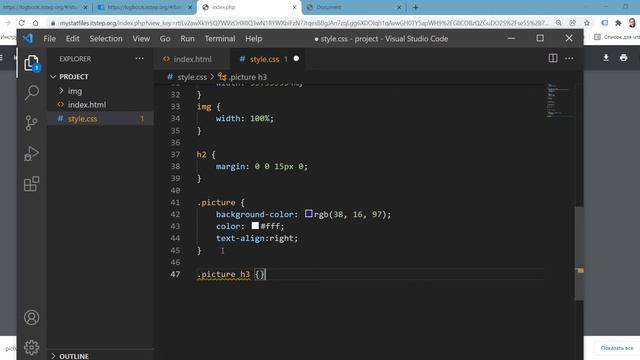Click the rgb(38, 16, 97) color swatch
The width and height of the screenshot is (640, 360).
click(x=309, y=213)
